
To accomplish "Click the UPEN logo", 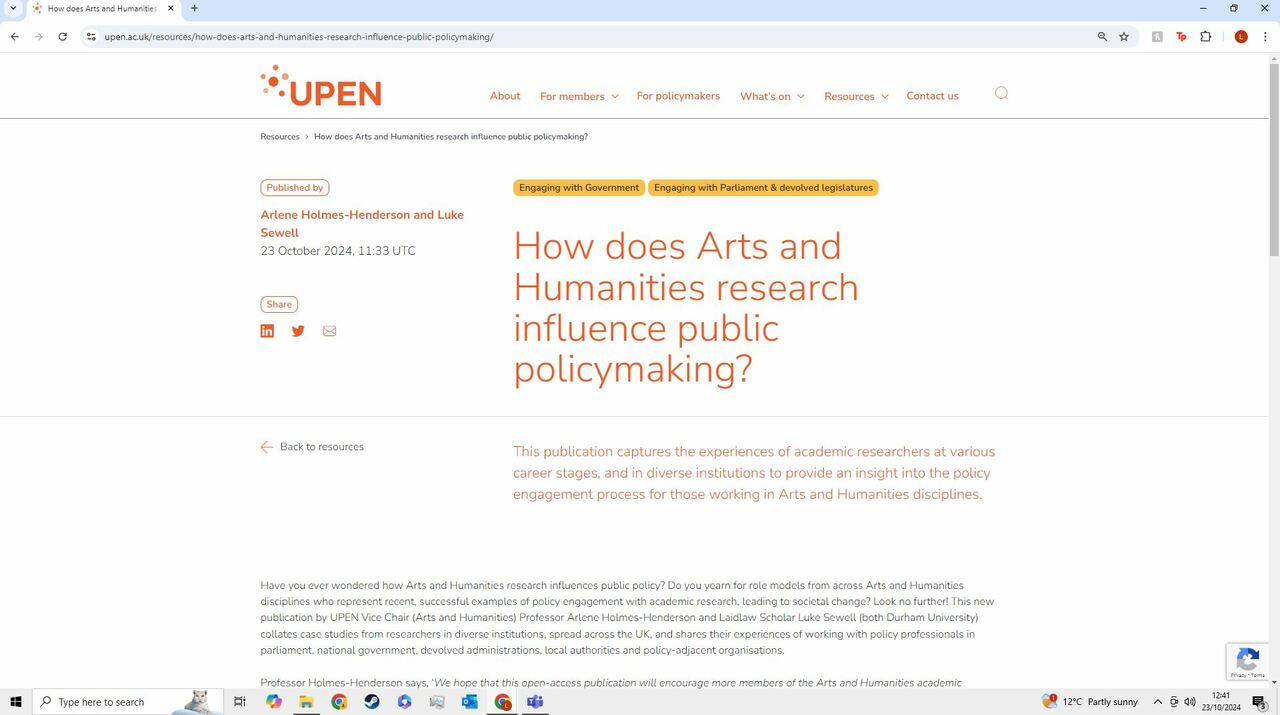I will pos(321,86).
